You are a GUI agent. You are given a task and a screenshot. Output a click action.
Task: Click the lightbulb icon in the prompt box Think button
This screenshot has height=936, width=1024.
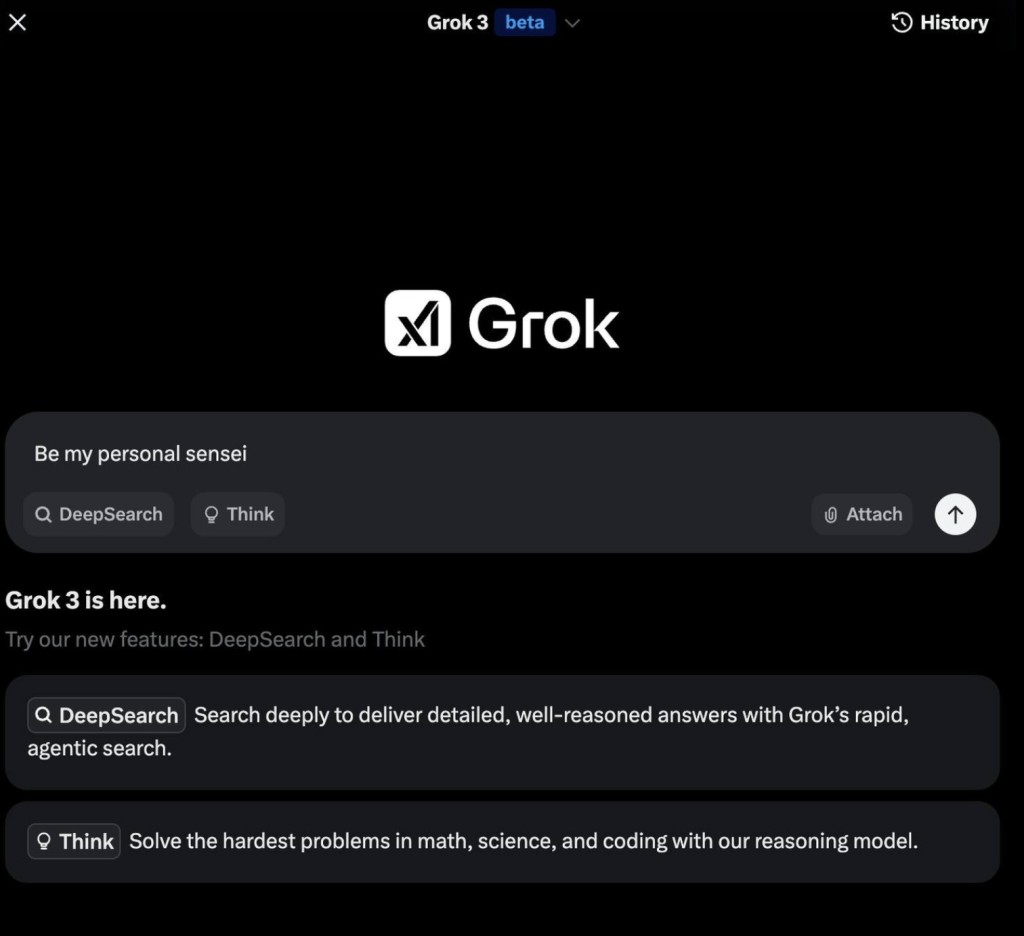211,515
